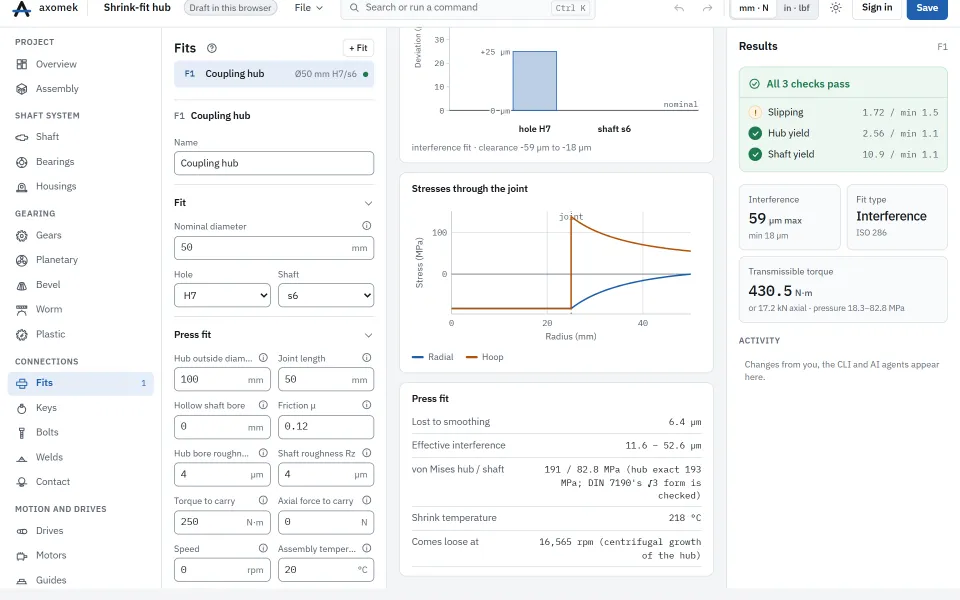The height and width of the screenshot is (600, 960).
Task: Show info for Hub bore roughness
Action: (x=263, y=453)
